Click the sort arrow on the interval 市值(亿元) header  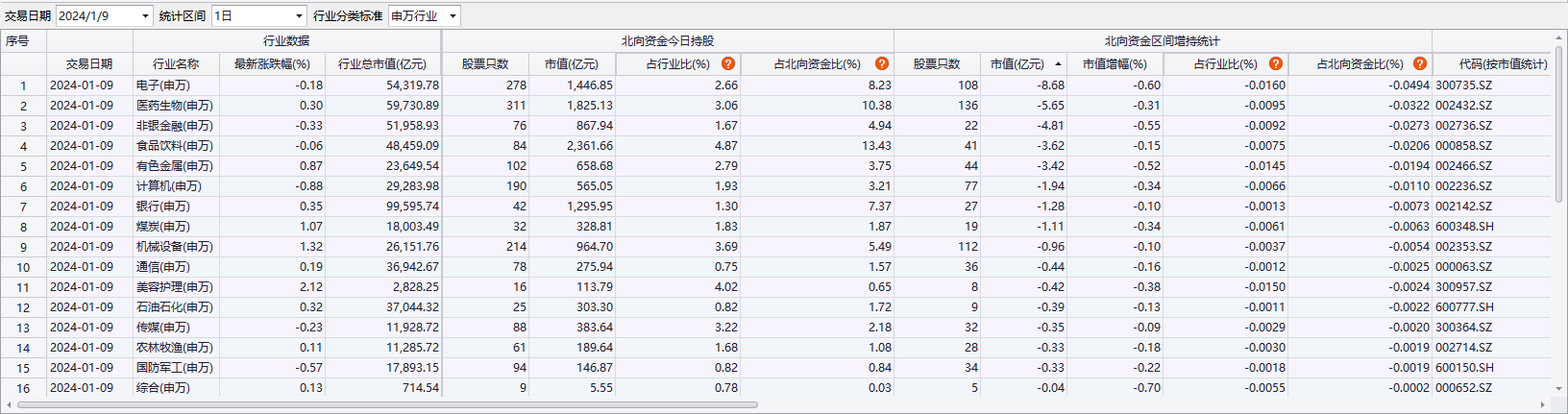[x=1058, y=64]
